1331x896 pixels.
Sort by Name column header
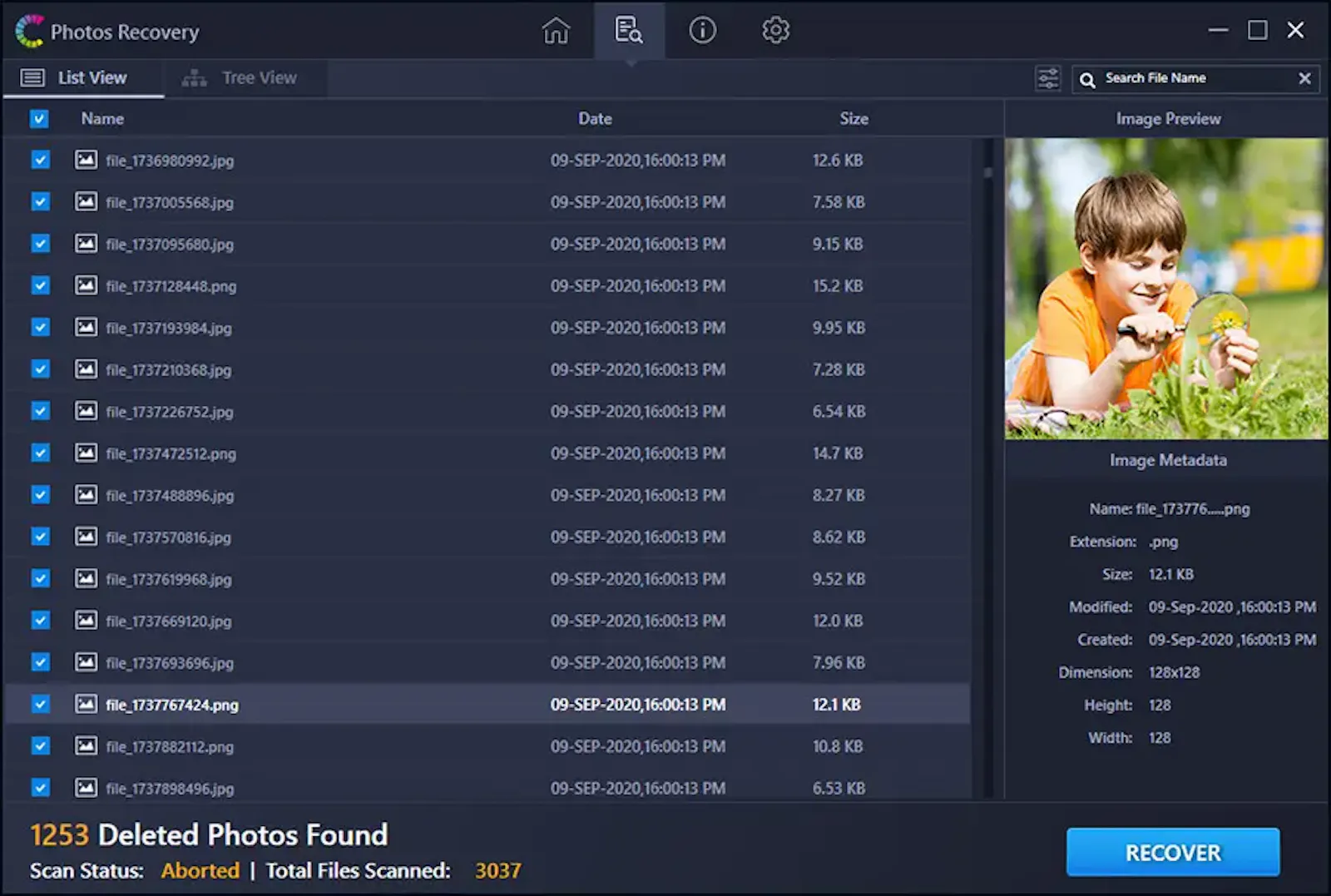(102, 119)
